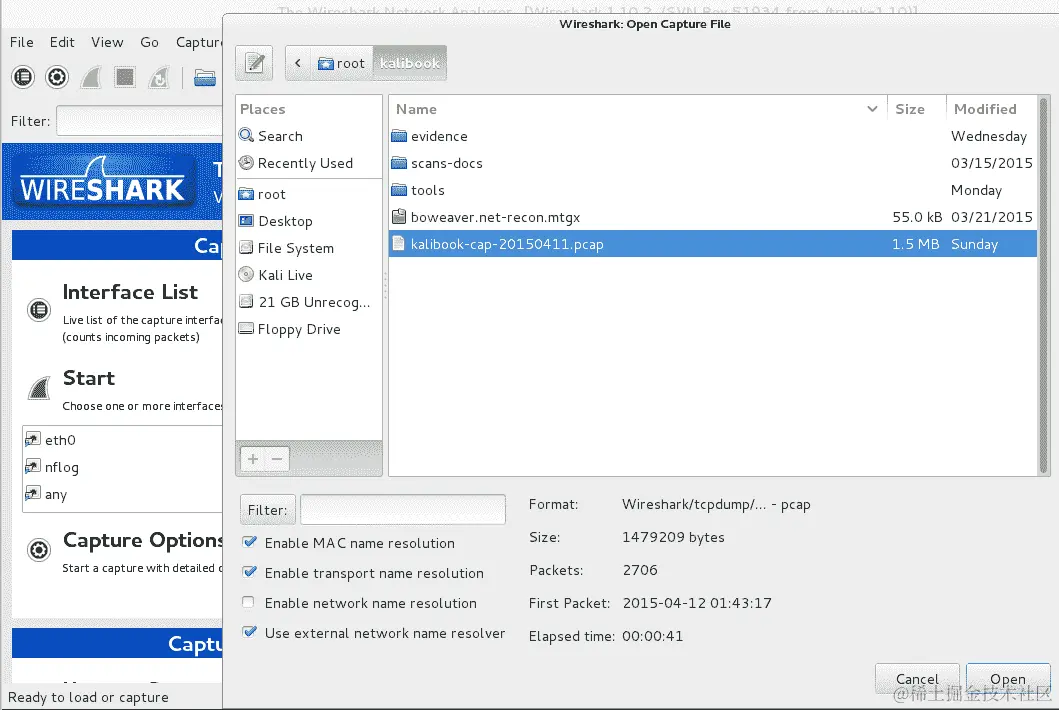This screenshot has height=710, width=1059.
Task: Uncheck Use external network name resolver
Action: [x=249, y=632]
